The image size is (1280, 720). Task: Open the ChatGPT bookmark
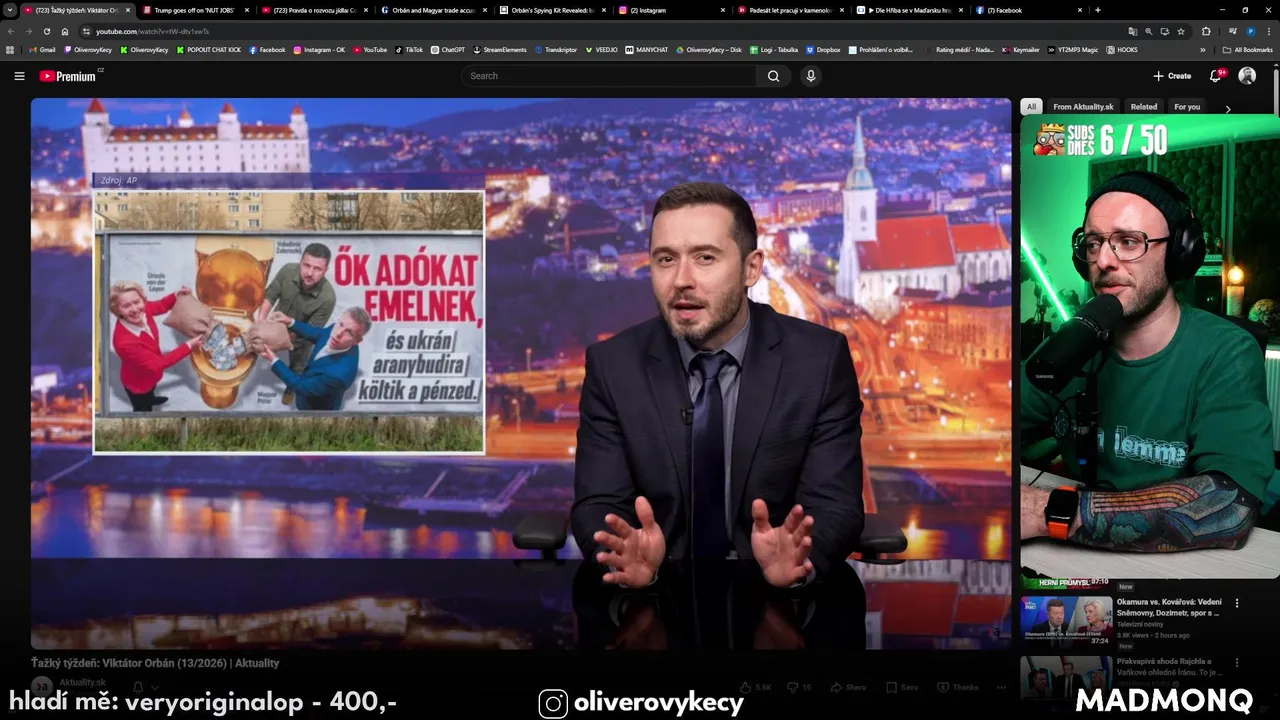tap(448, 49)
